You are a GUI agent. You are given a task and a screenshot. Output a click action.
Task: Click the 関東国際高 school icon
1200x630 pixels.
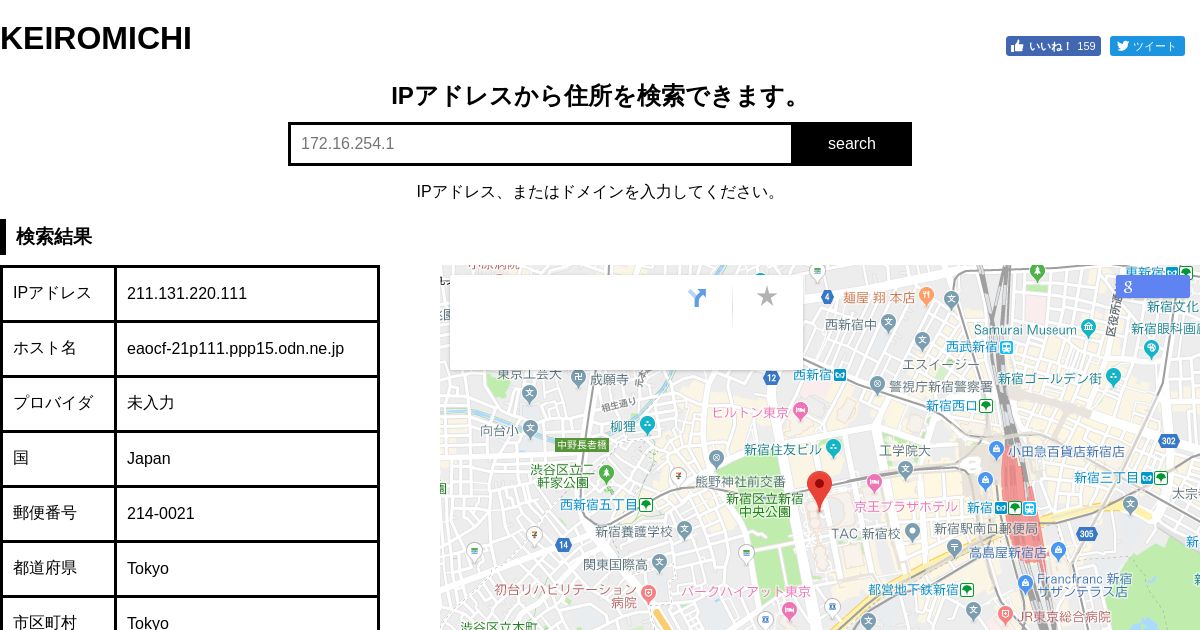659,563
